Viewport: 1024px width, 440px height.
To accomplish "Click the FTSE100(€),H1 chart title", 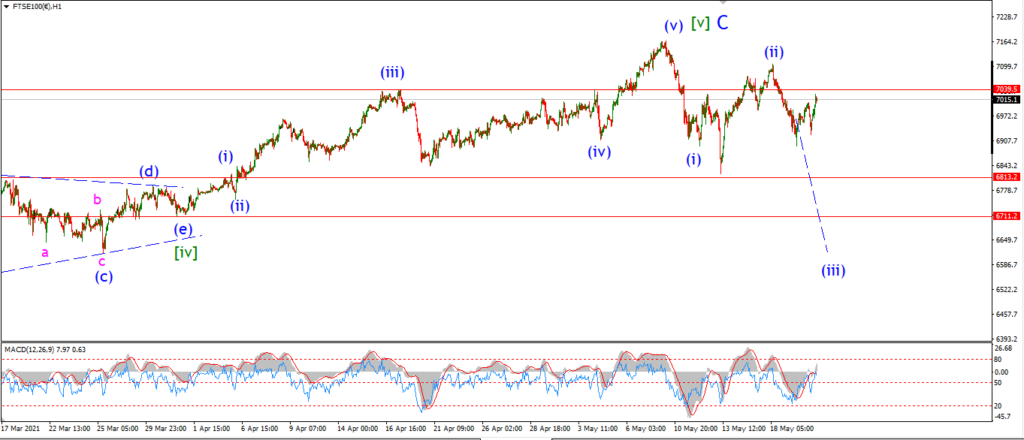I will click(39, 8).
